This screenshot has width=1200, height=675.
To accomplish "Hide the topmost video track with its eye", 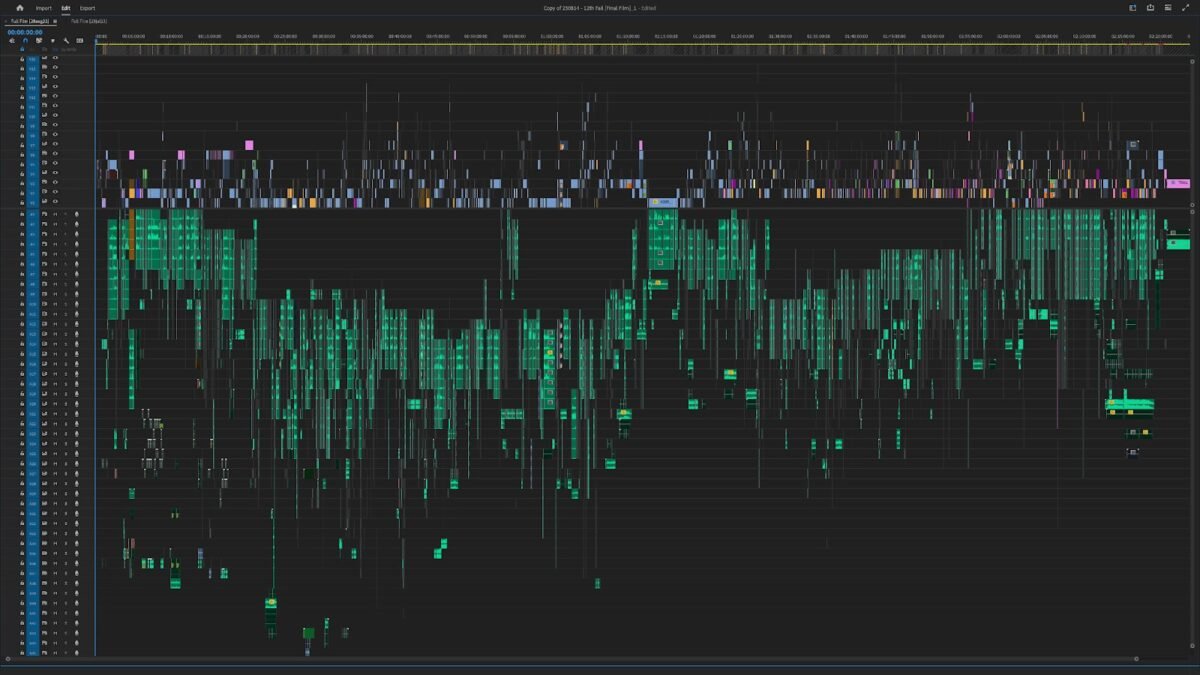I will (56, 59).
